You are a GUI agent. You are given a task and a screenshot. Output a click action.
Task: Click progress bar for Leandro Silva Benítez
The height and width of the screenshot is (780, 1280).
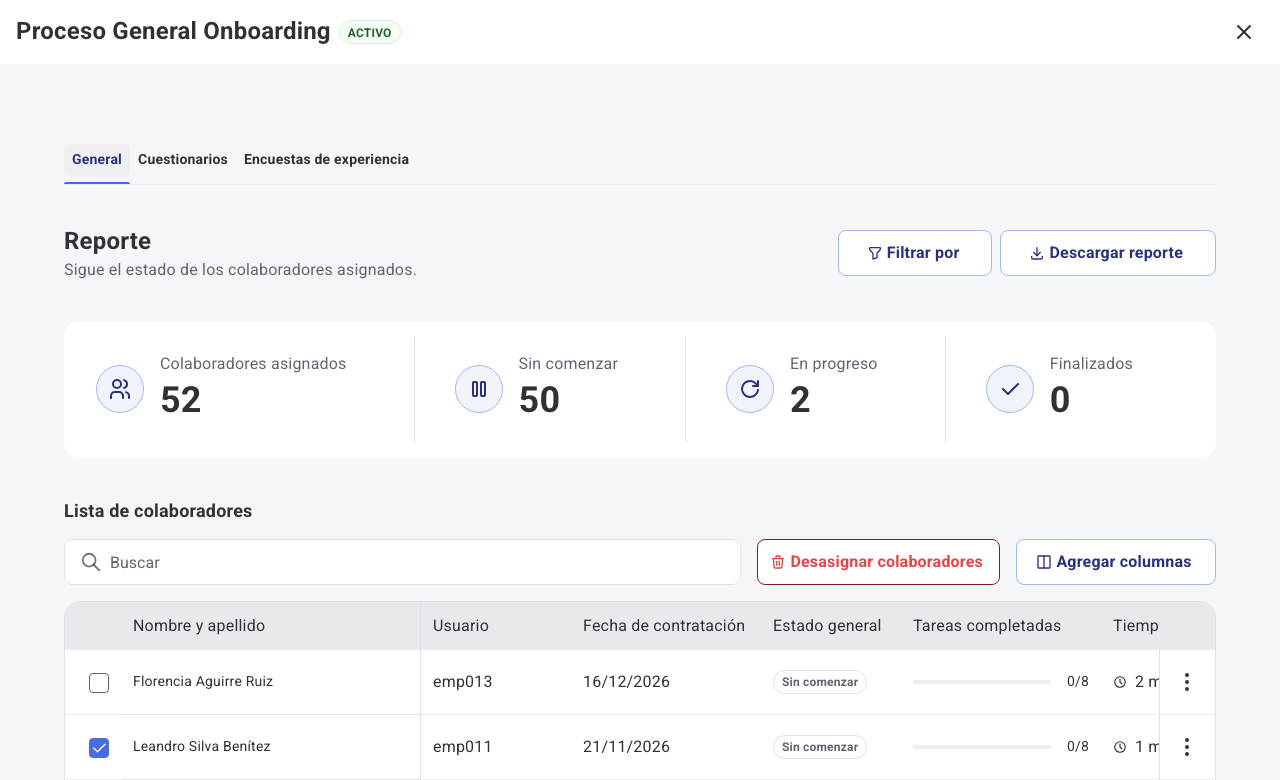pos(982,747)
